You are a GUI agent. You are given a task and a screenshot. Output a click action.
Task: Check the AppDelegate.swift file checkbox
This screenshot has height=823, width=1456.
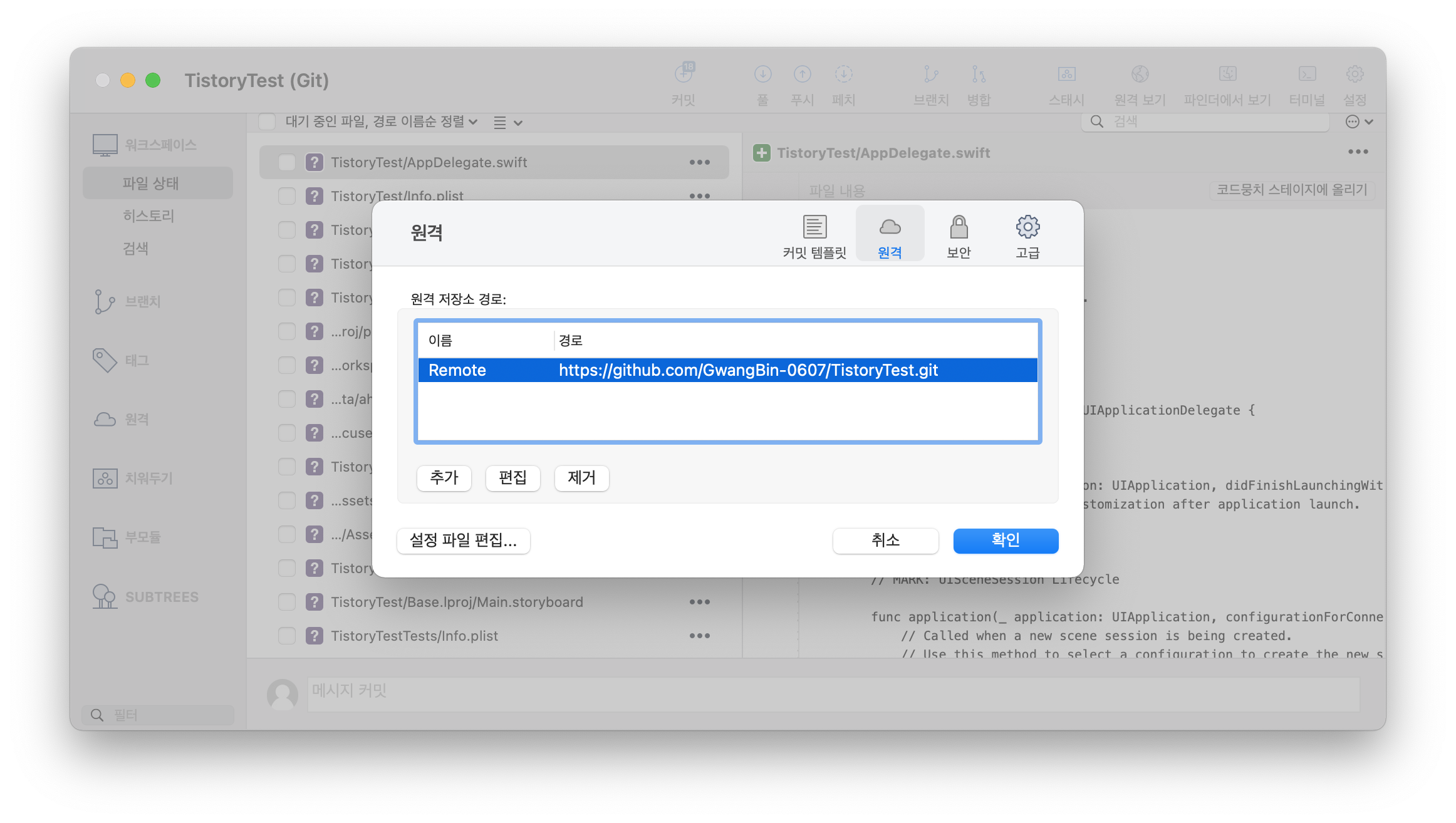point(287,162)
